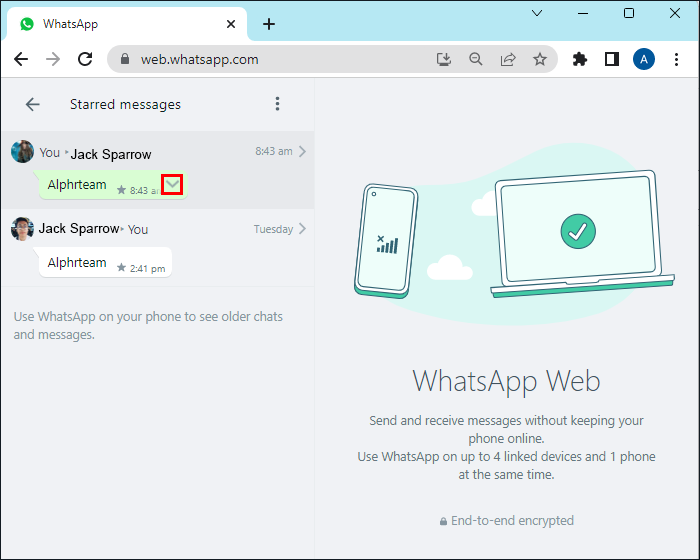Click the share page icon
This screenshot has width=700, height=560.
coord(508,59)
